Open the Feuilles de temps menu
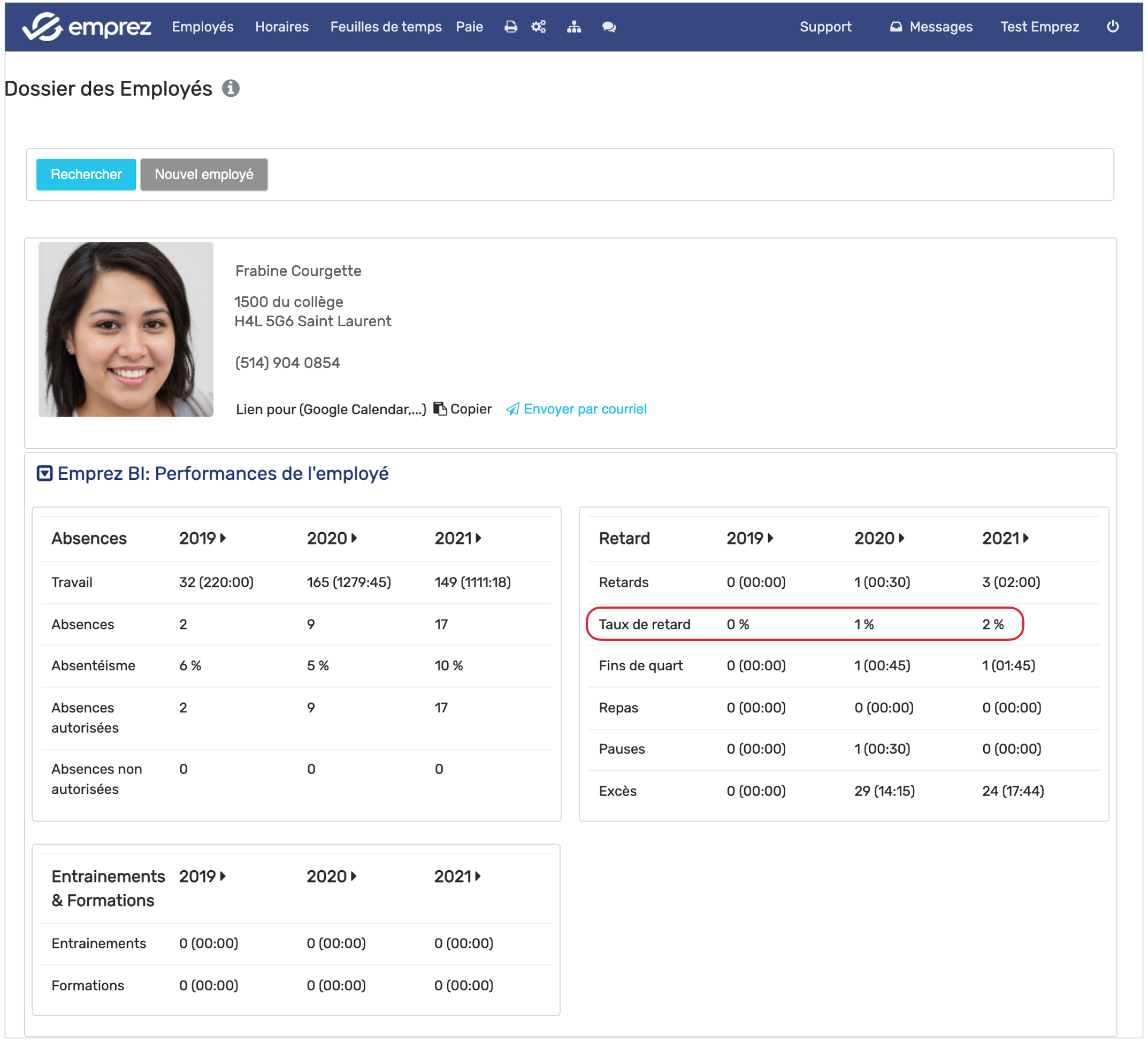This screenshot has height=1043, width=1148. 386,27
